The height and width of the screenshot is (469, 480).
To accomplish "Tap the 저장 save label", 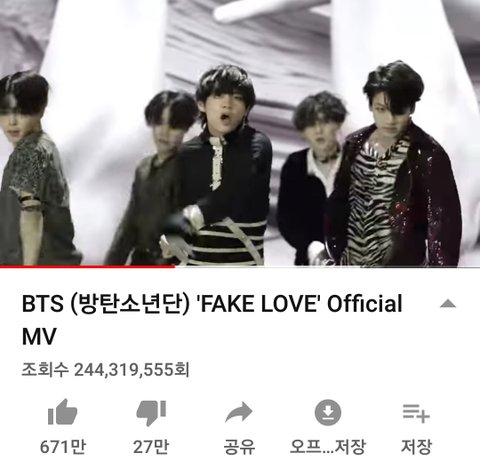I will (416, 447).
